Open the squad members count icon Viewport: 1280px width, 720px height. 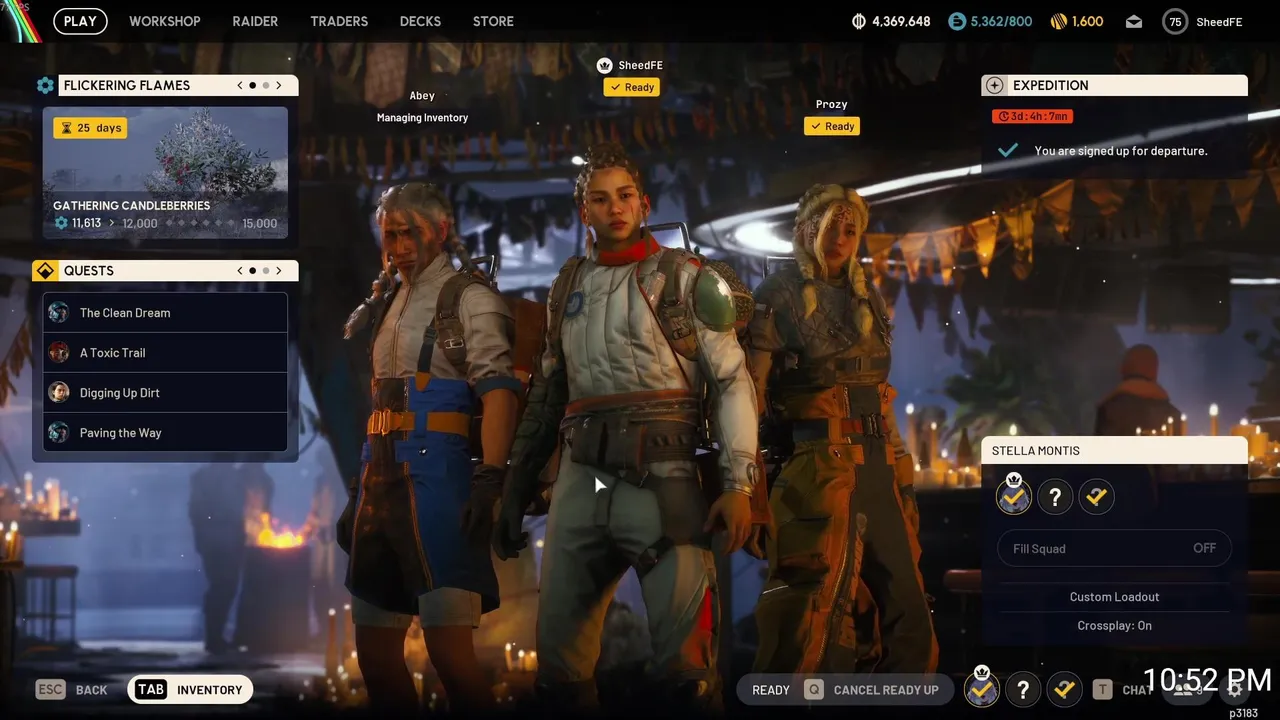(1187, 690)
